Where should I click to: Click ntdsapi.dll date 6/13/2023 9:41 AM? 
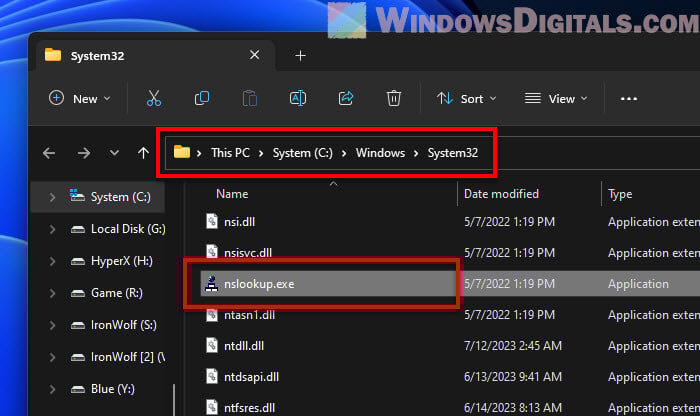(512, 377)
